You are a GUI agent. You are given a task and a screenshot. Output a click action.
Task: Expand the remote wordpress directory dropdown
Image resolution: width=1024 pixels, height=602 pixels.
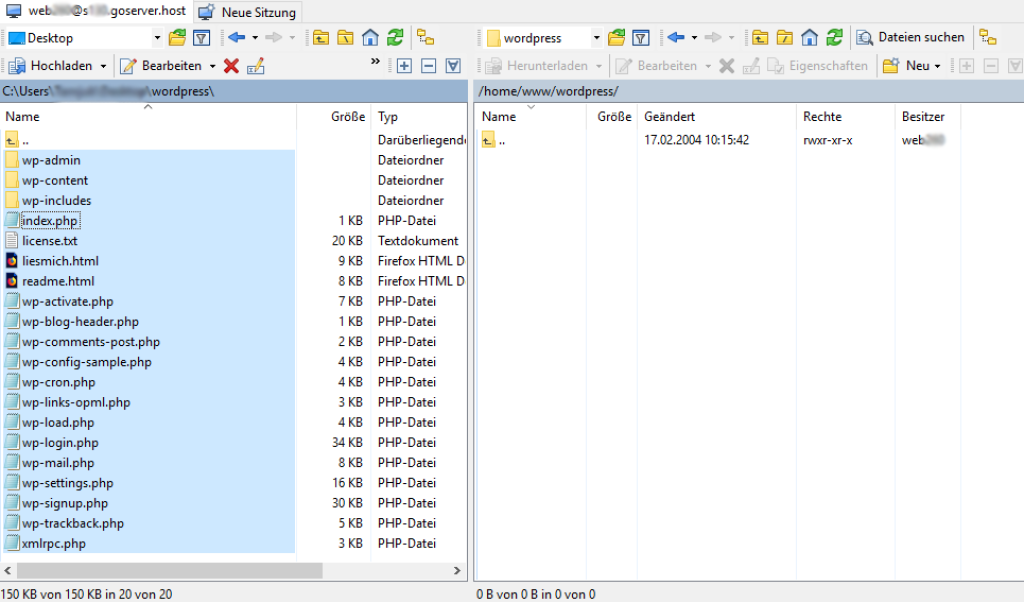(596, 38)
